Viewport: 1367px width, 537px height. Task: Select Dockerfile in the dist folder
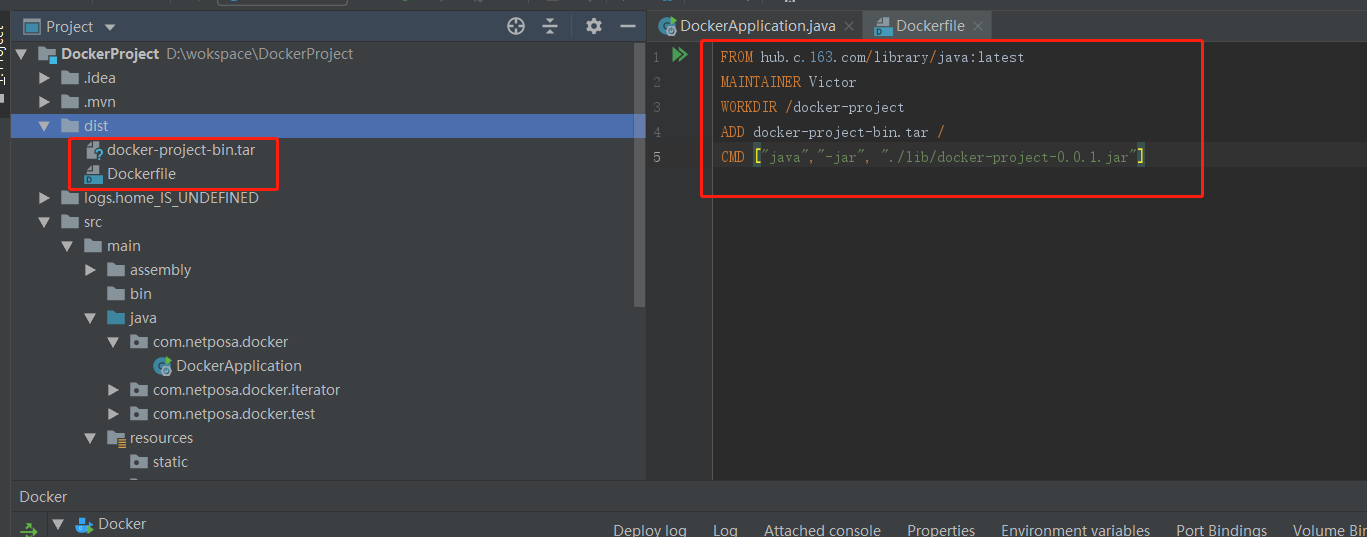coord(141,174)
